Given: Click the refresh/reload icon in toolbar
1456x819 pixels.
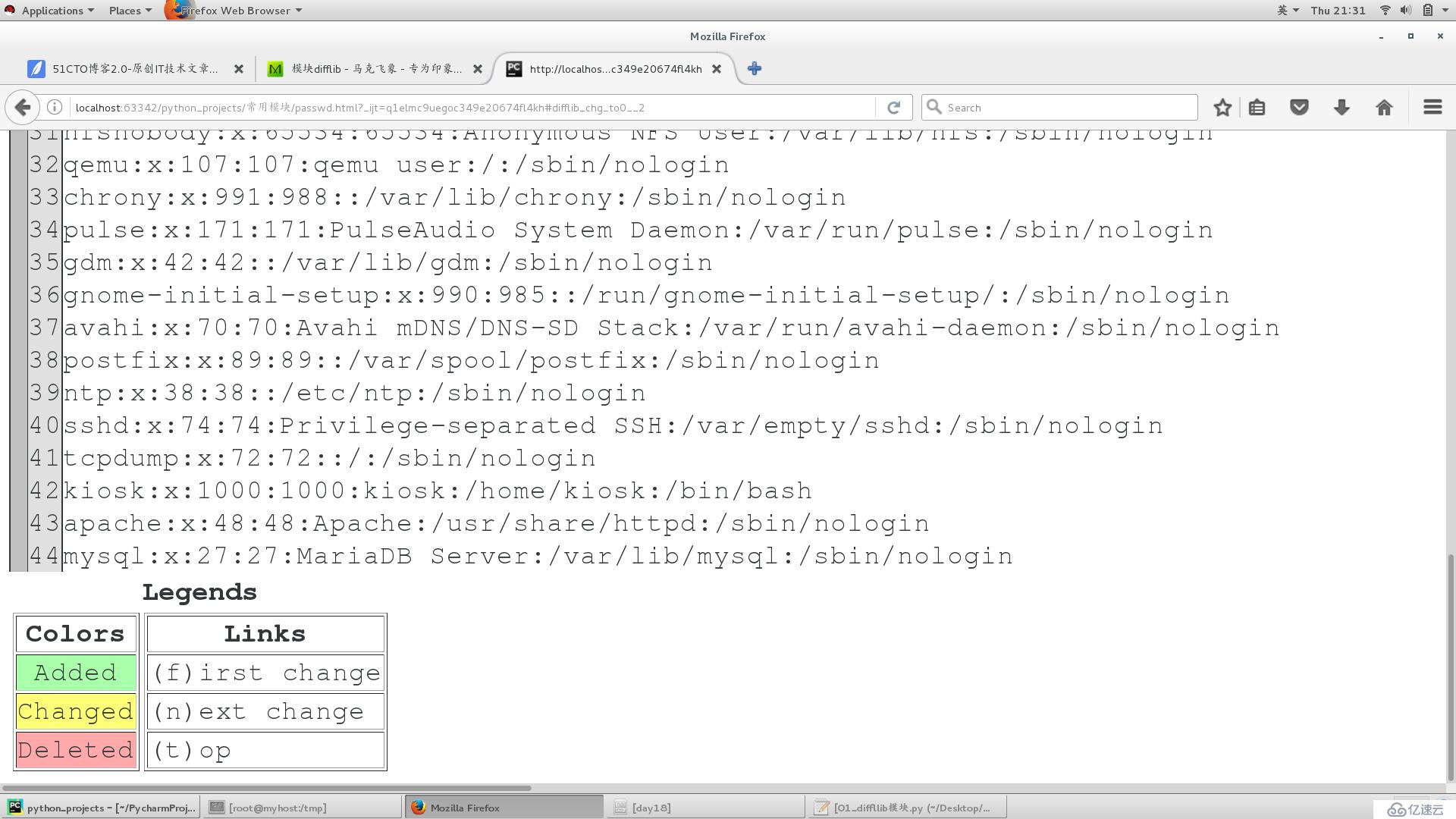Looking at the screenshot, I should (x=893, y=107).
